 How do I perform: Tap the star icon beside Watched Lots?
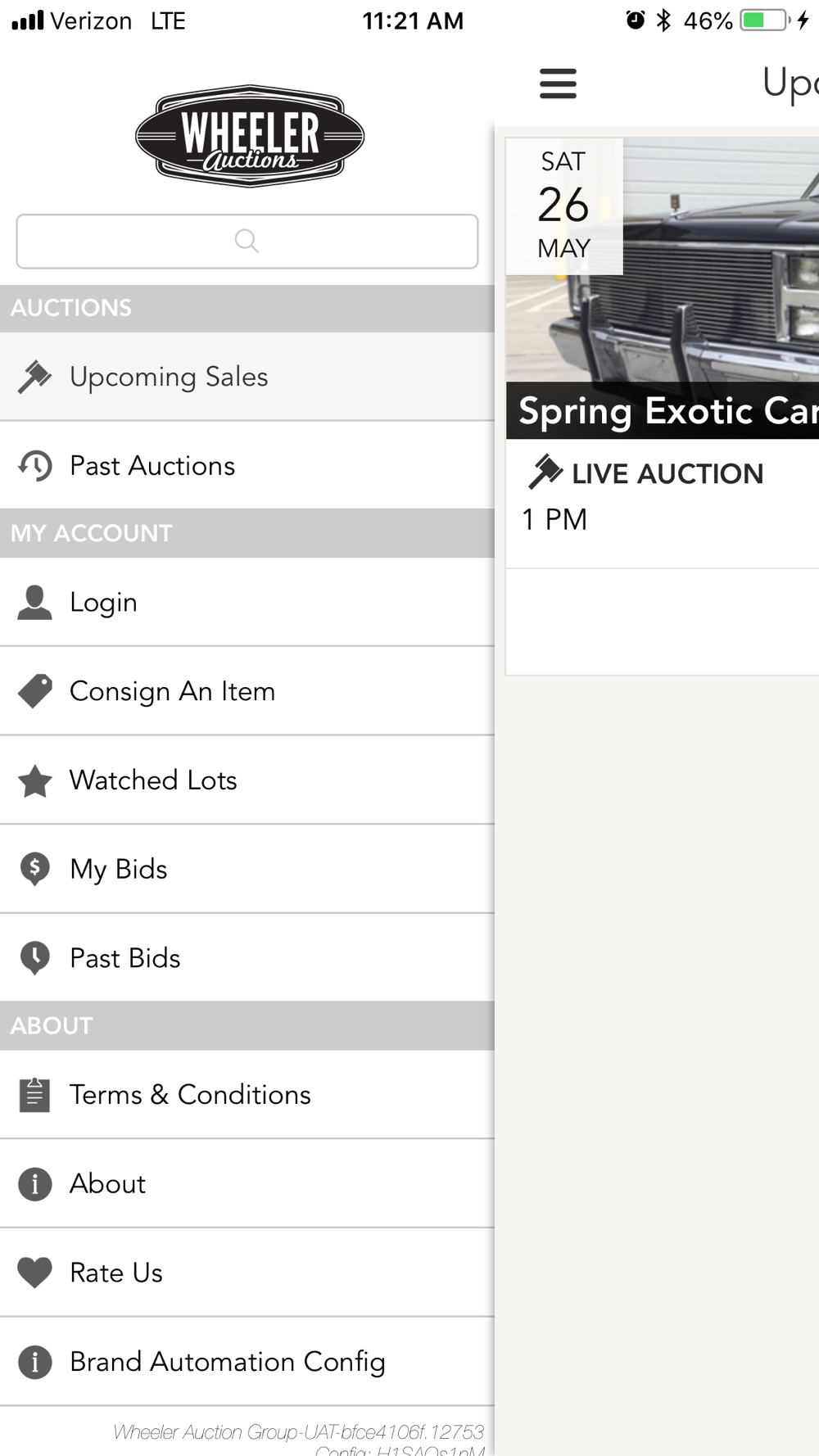pyautogui.click(x=34, y=780)
